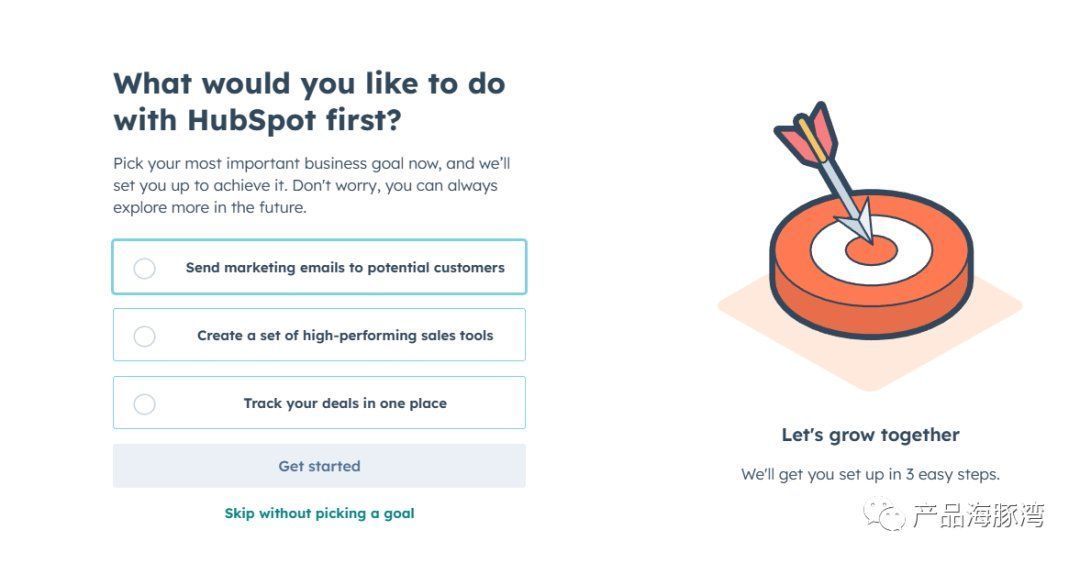This screenshot has width=1080, height=563.
Task: Click the 'Let's grow together' heading
Action: pyautogui.click(x=871, y=435)
